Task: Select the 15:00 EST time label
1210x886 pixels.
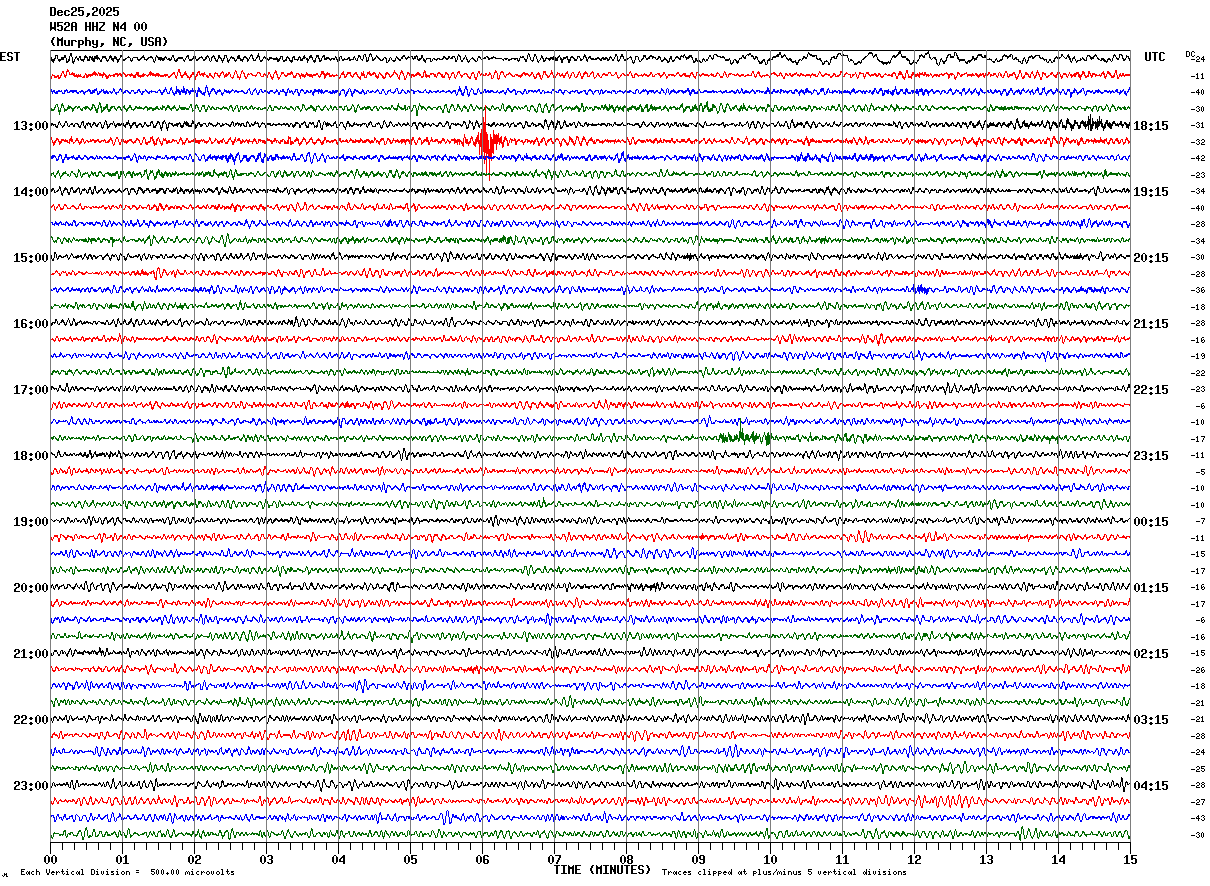Action: pyautogui.click(x=30, y=258)
